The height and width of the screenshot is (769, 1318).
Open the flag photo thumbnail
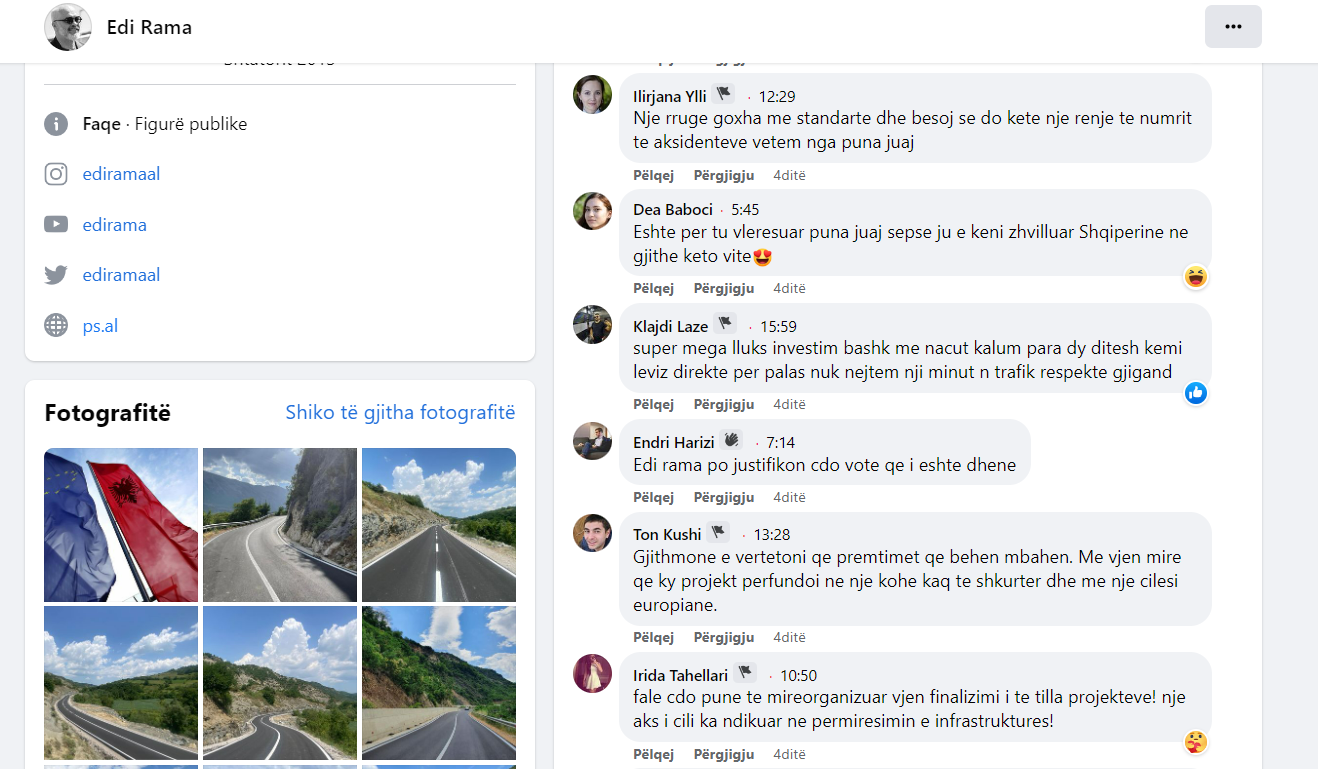(x=121, y=525)
